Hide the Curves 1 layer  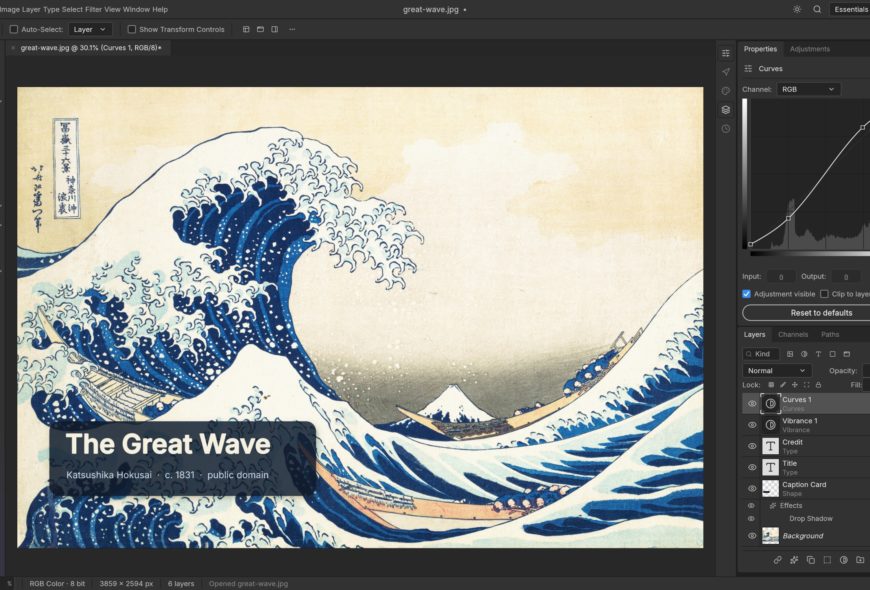(752, 404)
